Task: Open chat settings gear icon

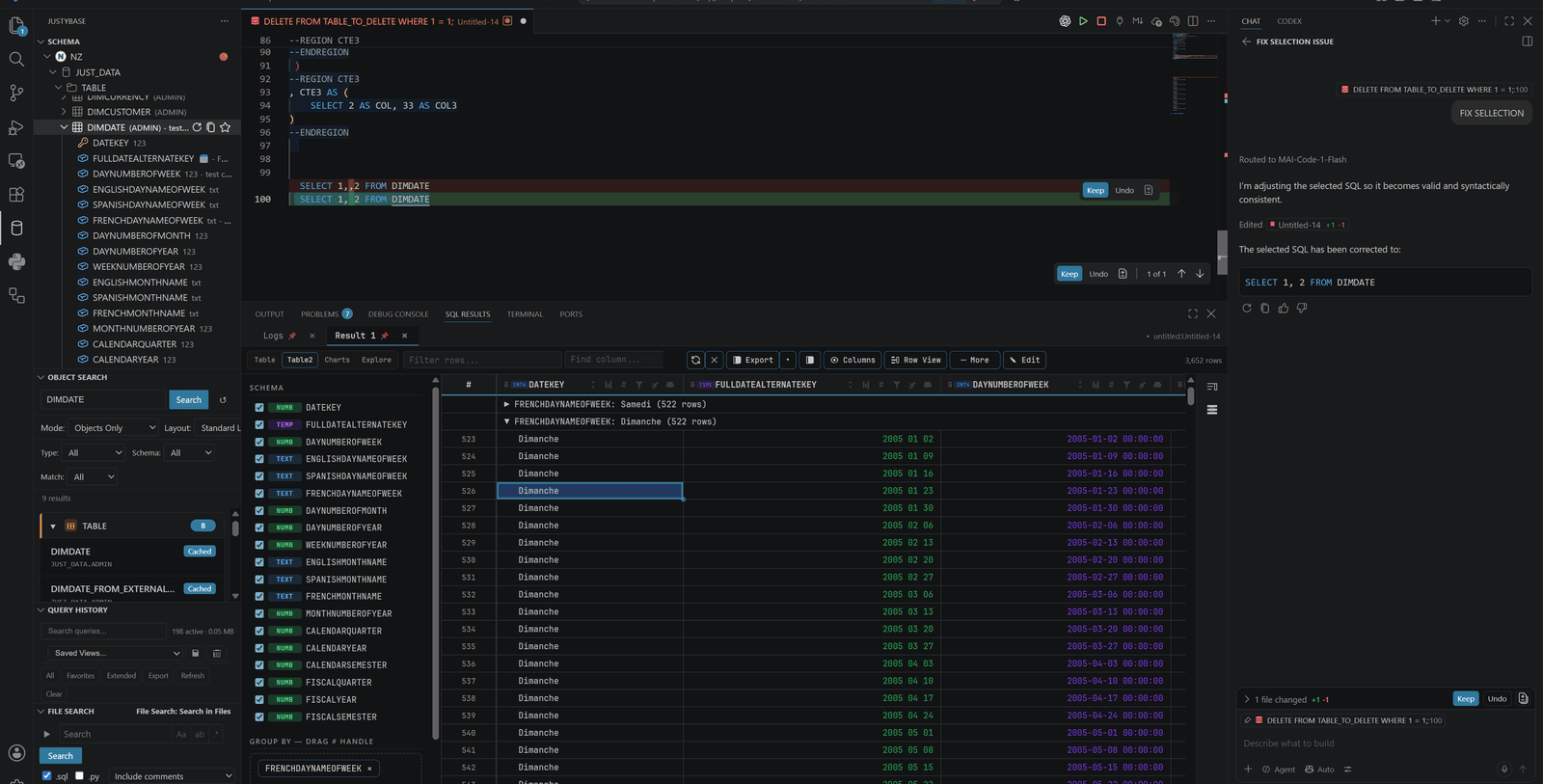Action: coord(1464,21)
